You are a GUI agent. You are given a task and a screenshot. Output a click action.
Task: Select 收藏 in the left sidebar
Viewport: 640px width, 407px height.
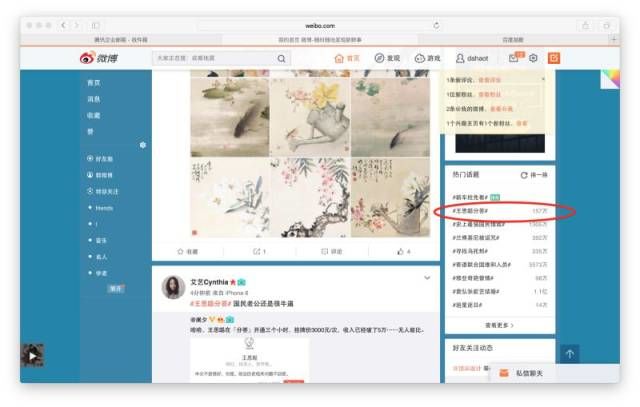(93, 116)
